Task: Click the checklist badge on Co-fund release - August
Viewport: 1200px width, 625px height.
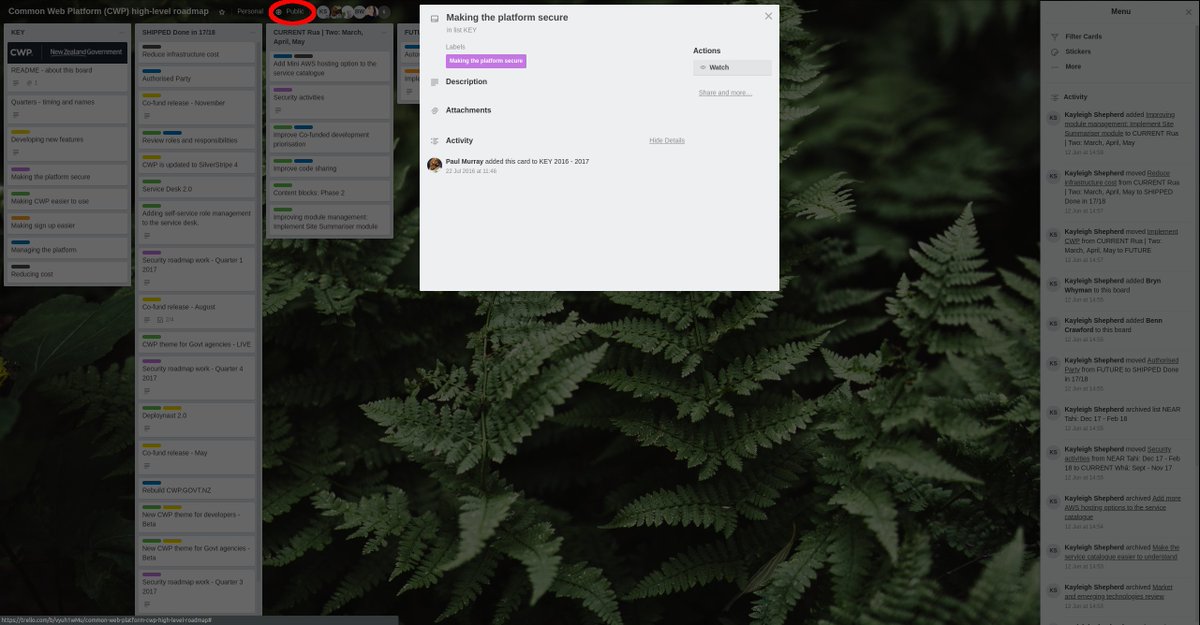Action: pyautogui.click(x=166, y=320)
